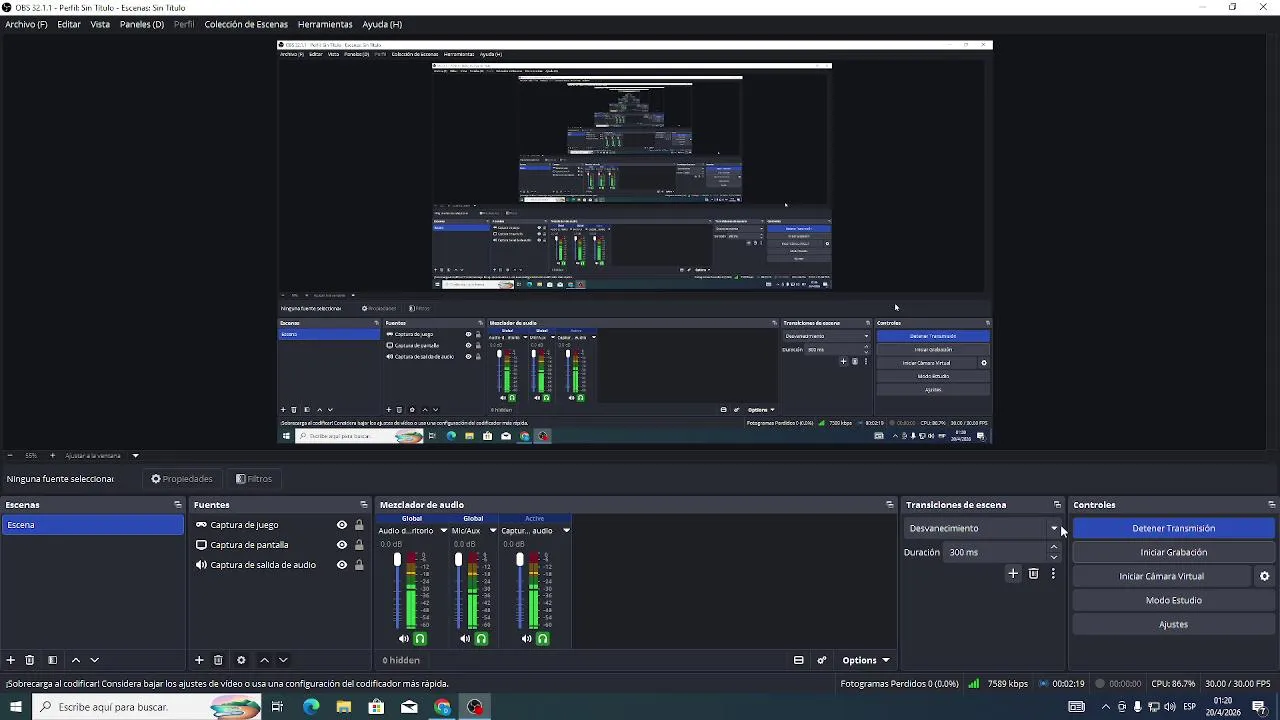The height and width of the screenshot is (720, 1280).
Task: Mute the Audio del escritorio channel
Action: click(x=404, y=639)
